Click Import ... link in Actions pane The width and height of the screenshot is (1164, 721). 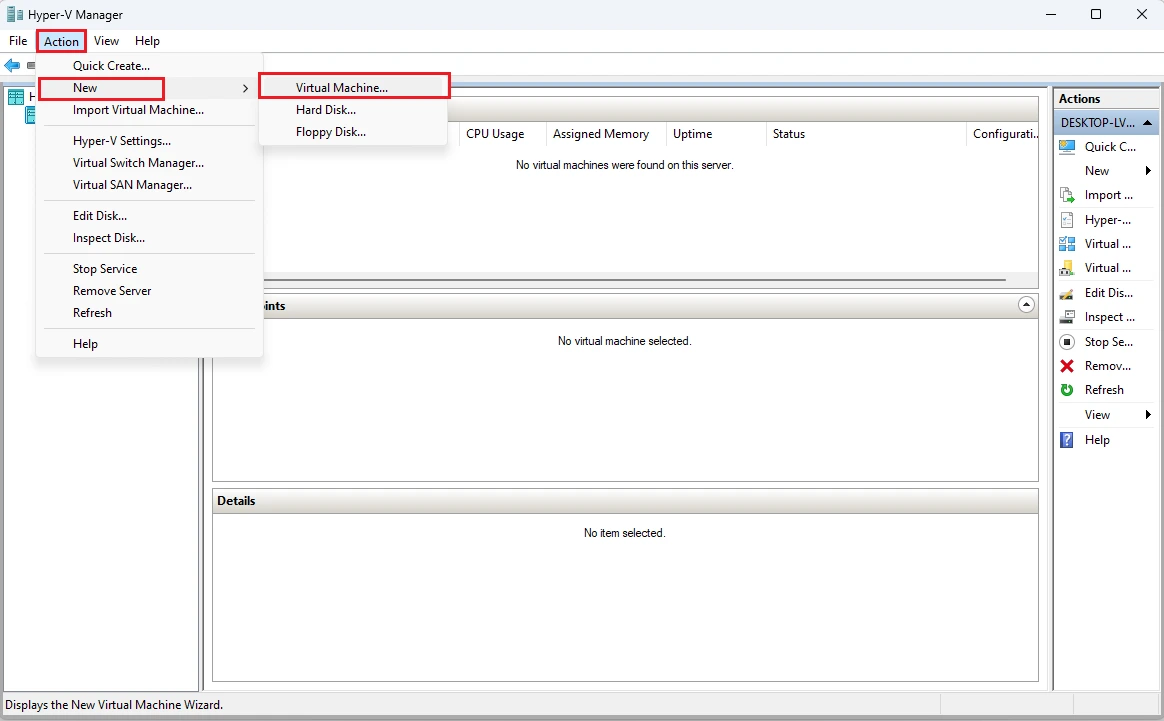[x=1108, y=195]
